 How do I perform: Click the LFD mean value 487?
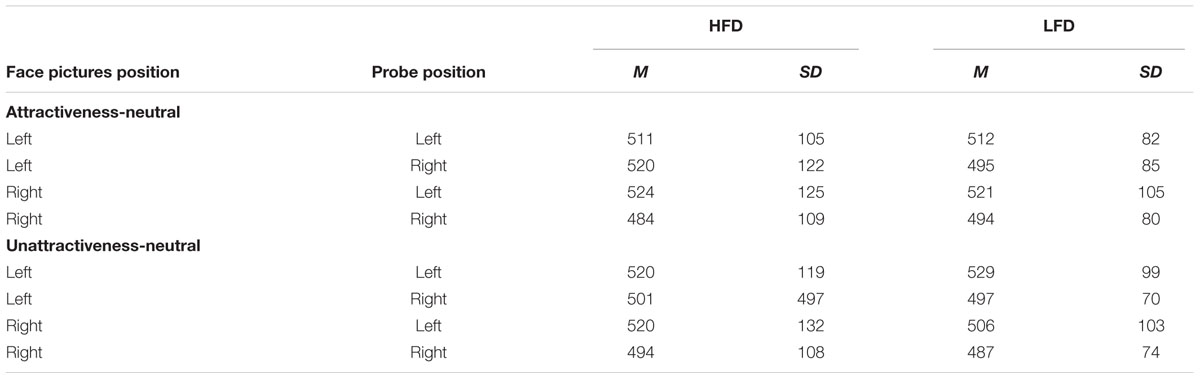[981, 352]
